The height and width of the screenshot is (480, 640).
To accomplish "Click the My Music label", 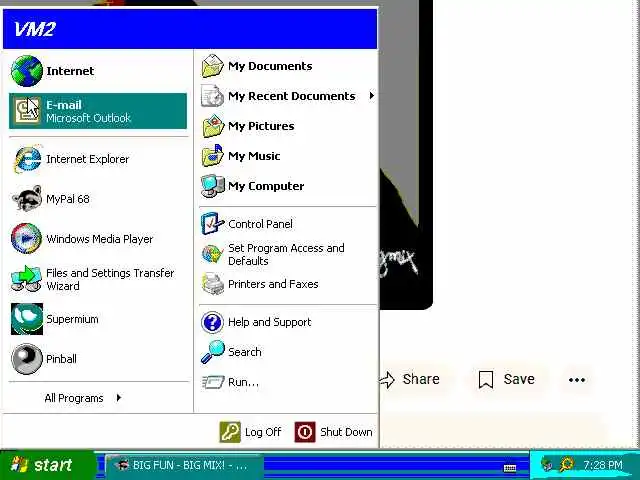I will pos(254,156).
